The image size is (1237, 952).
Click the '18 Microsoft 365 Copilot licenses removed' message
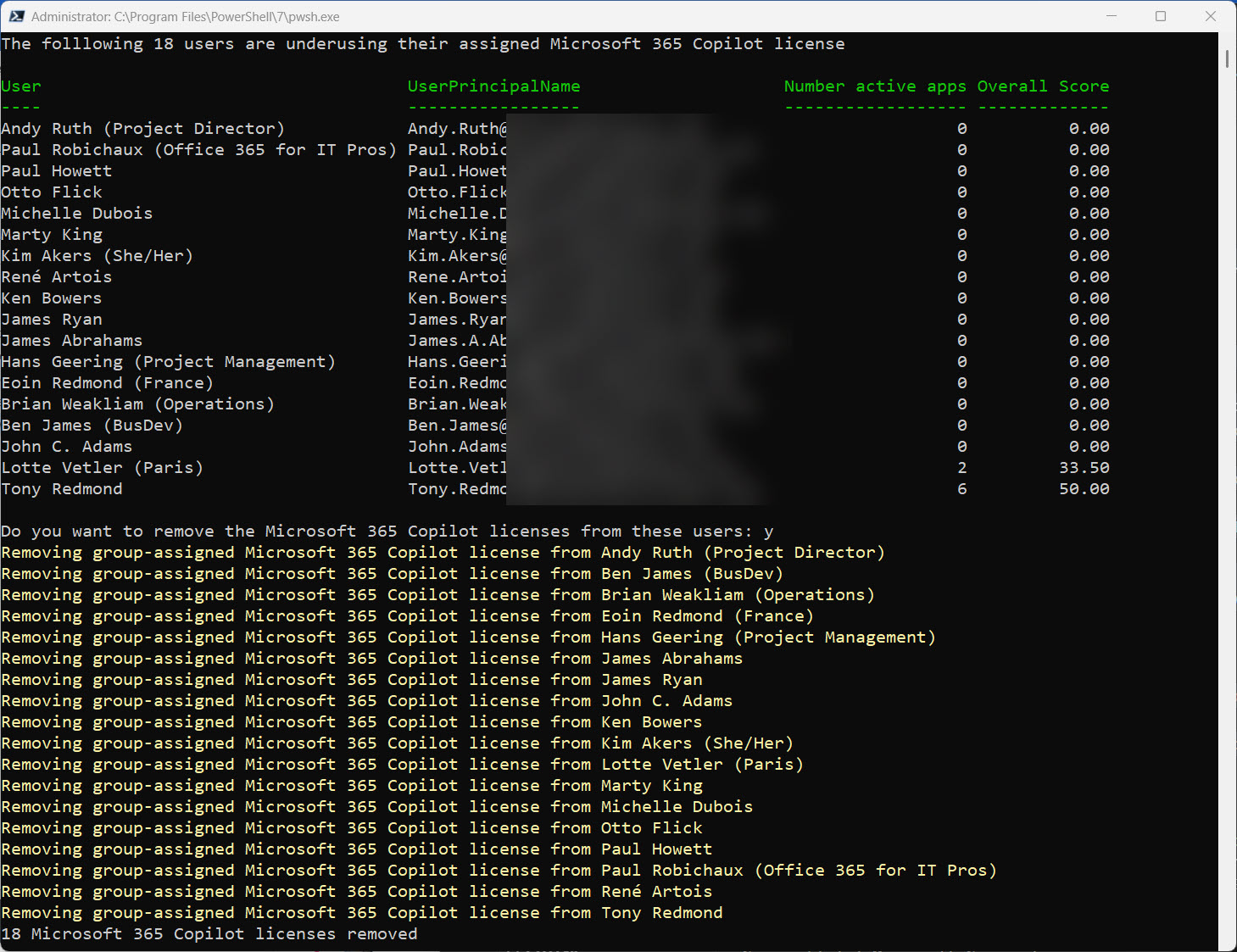(x=209, y=933)
